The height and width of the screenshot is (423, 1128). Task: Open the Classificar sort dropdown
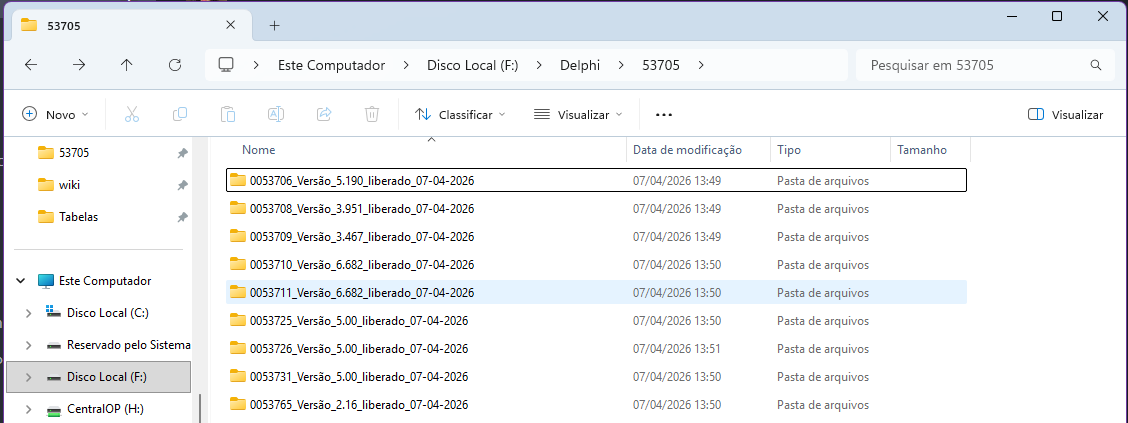click(x=460, y=114)
